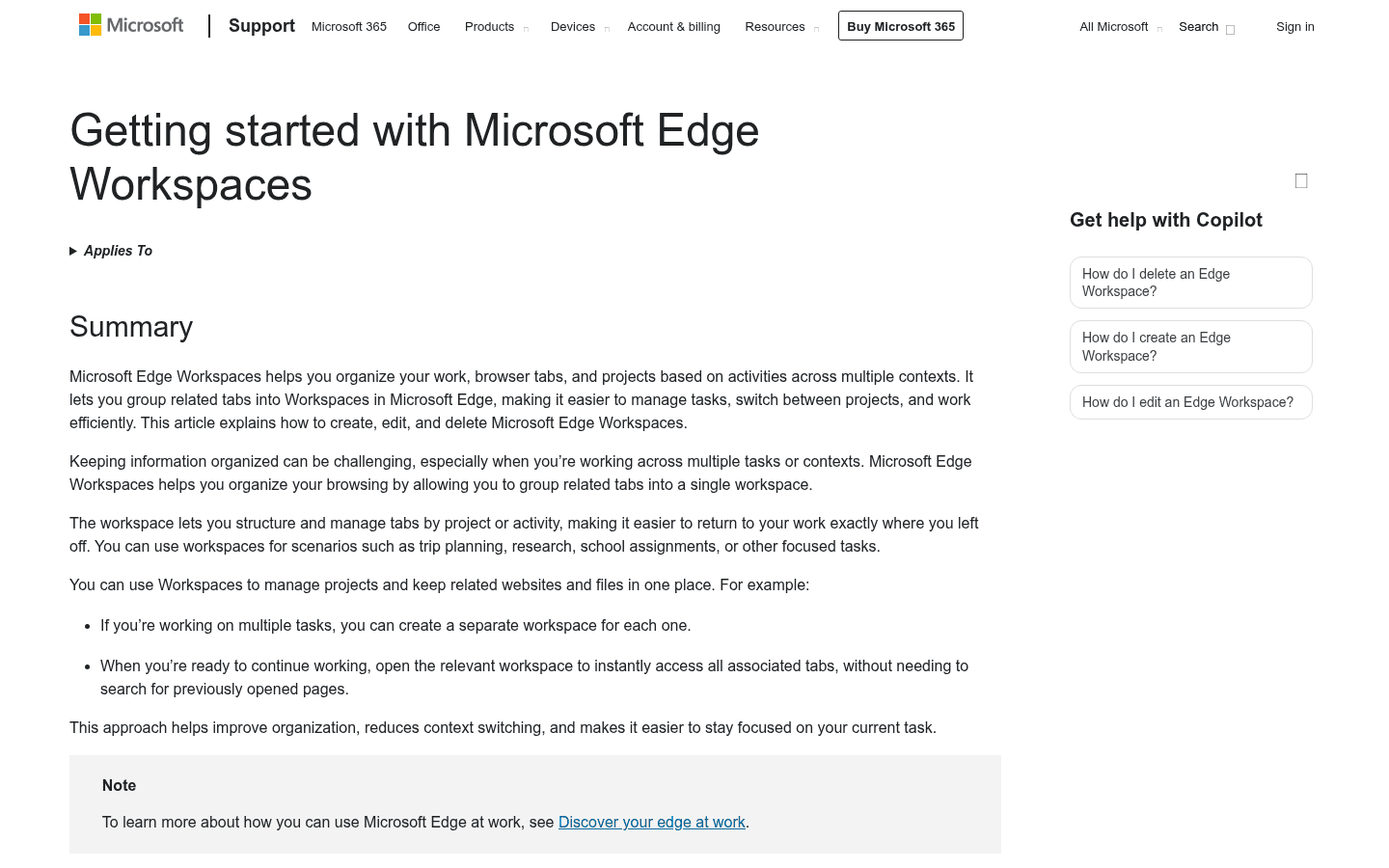This screenshot has width=1389, height=868.
Task: Click the page title Getting started with Microsoft Edge Workspaces
Action: pos(415,157)
